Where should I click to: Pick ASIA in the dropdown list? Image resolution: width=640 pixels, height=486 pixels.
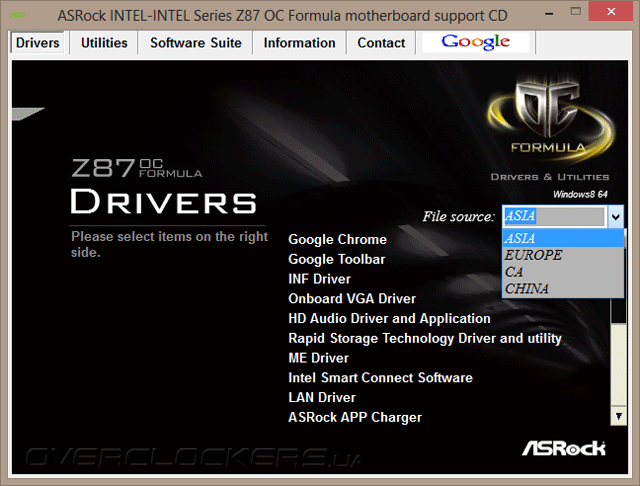click(x=563, y=238)
